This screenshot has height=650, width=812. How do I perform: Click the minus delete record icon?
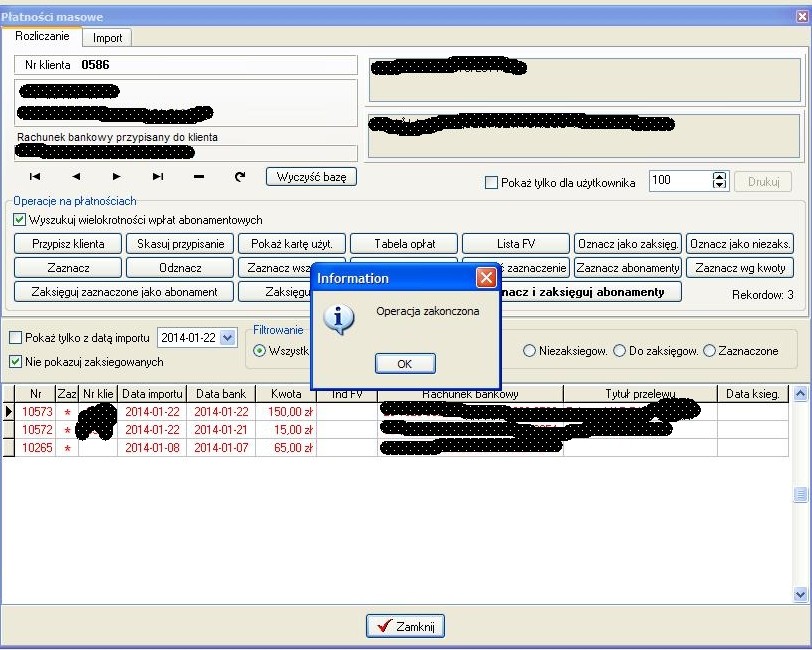pos(199,177)
